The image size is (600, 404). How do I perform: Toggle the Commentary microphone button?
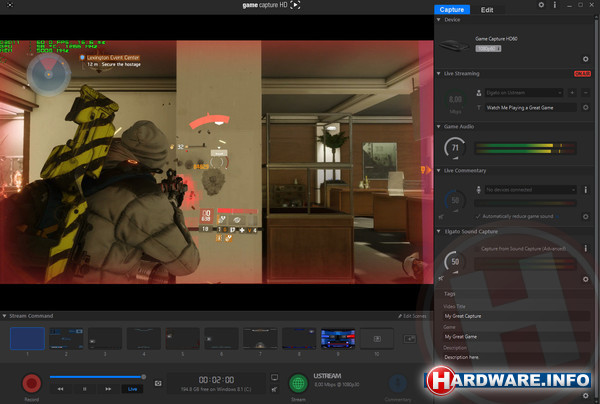[x=398, y=383]
